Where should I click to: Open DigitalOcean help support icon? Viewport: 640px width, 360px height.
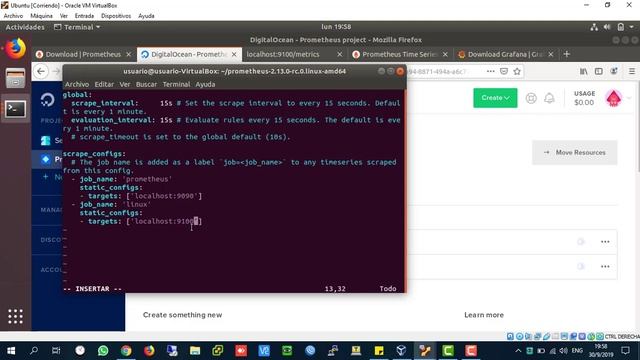[x=531, y=98]
